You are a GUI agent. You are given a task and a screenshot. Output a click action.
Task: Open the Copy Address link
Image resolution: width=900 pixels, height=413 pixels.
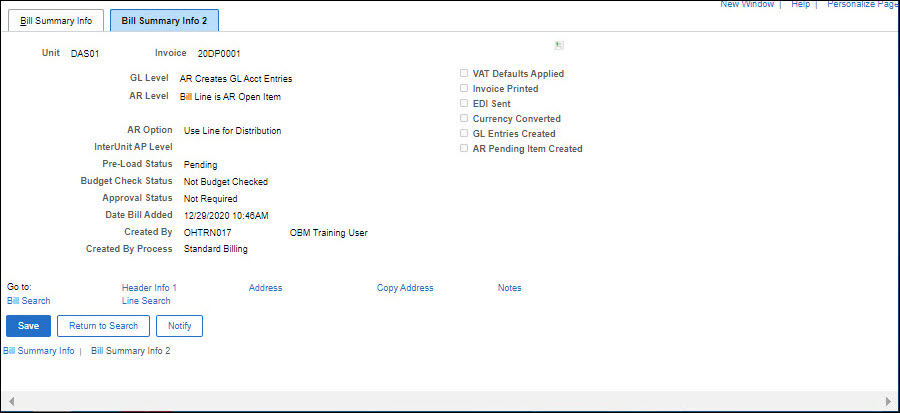pyautogui.click(x=405, y=288)
